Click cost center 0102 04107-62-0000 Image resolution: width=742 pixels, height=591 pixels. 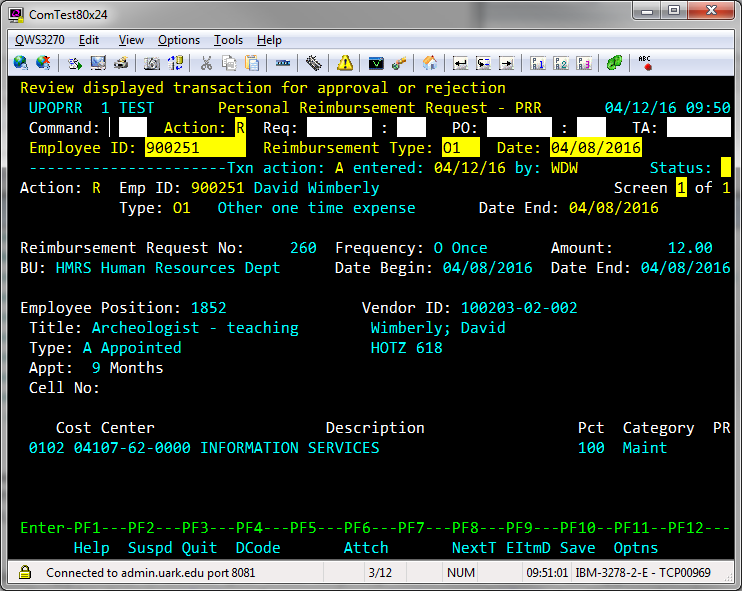click(x=110, y=448)
